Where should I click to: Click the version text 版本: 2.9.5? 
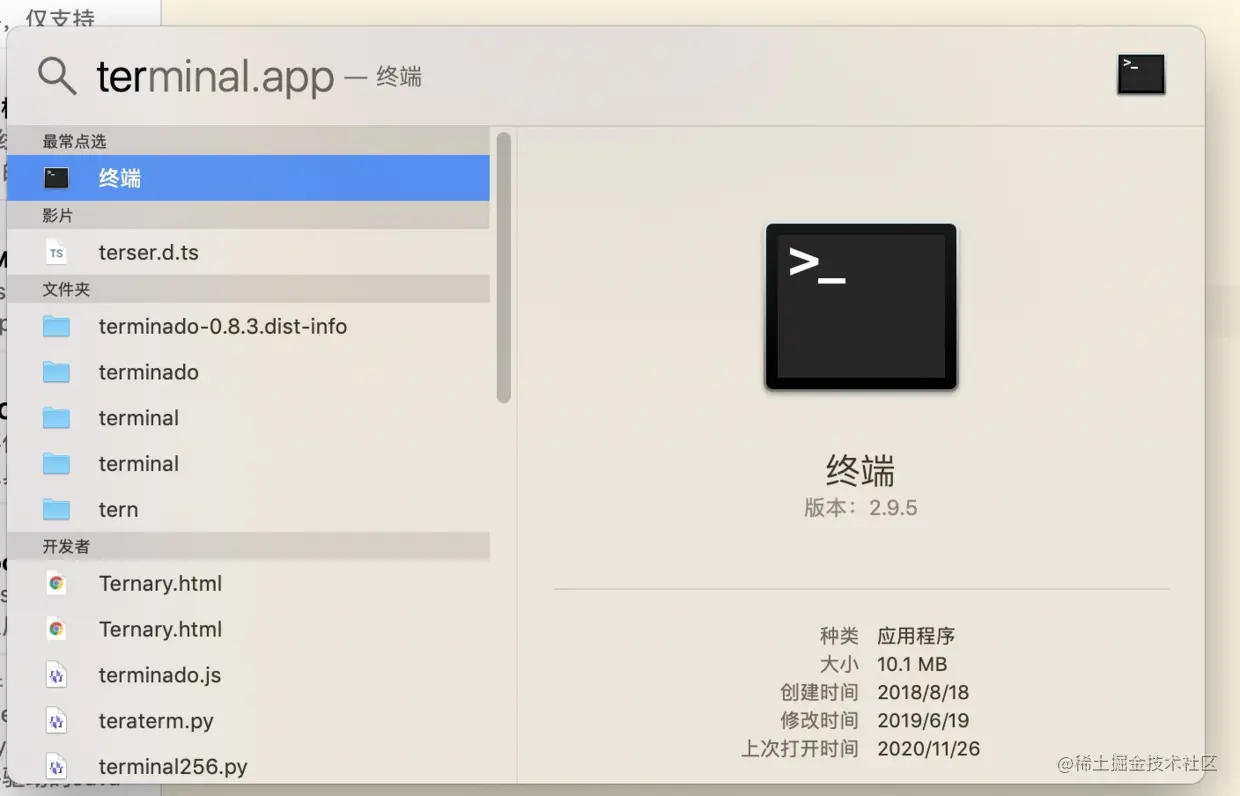tap(861, 508)
